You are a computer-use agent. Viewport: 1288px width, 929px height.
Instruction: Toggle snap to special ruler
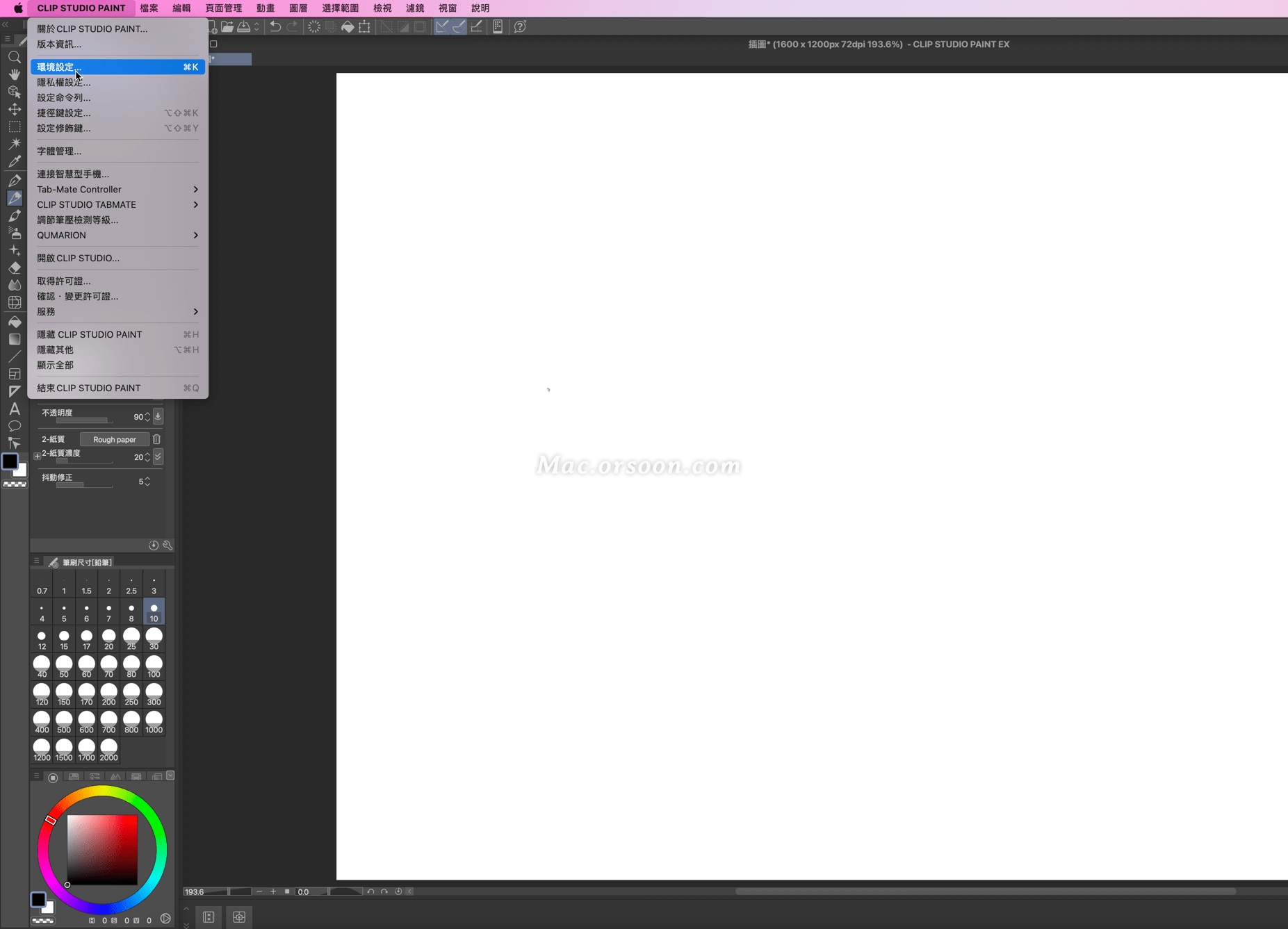[459, 26]
